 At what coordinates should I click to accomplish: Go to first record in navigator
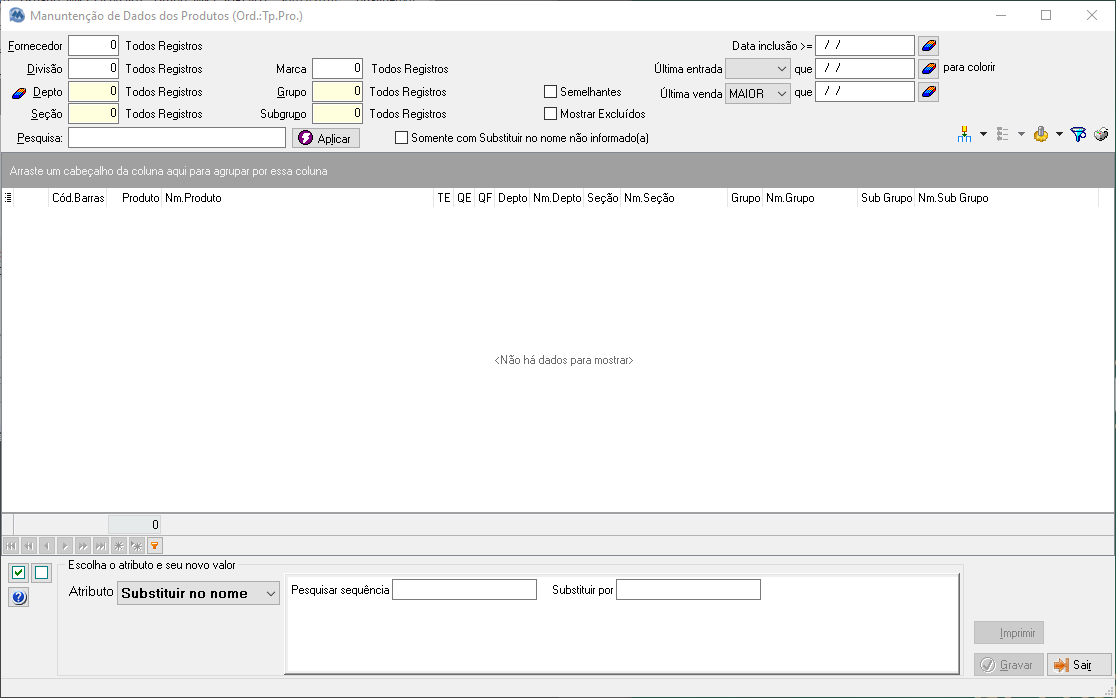click(11, 546)
